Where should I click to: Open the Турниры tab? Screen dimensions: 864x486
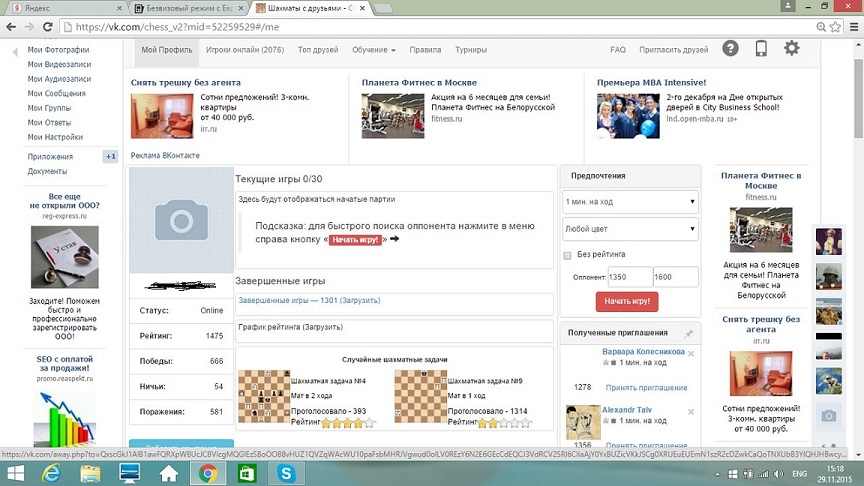(x=470, y=50)
